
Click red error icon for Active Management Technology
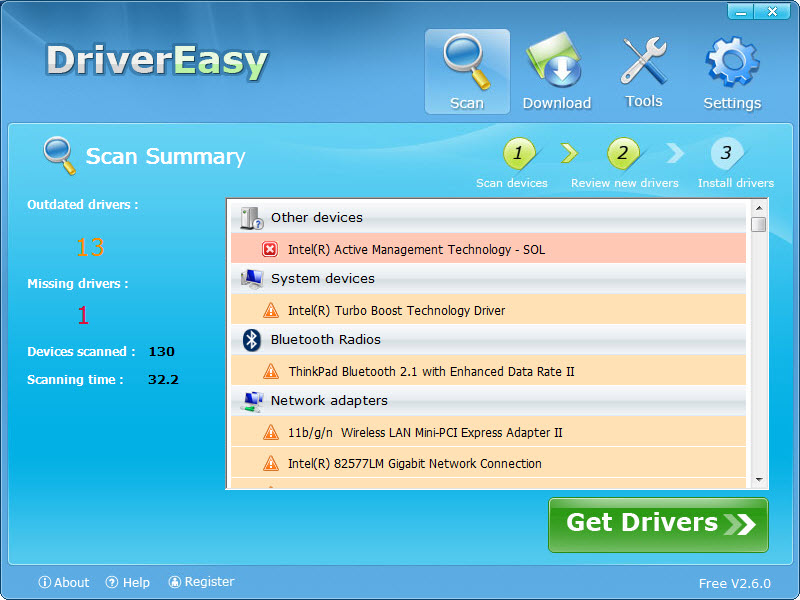(x=270, y=249)
